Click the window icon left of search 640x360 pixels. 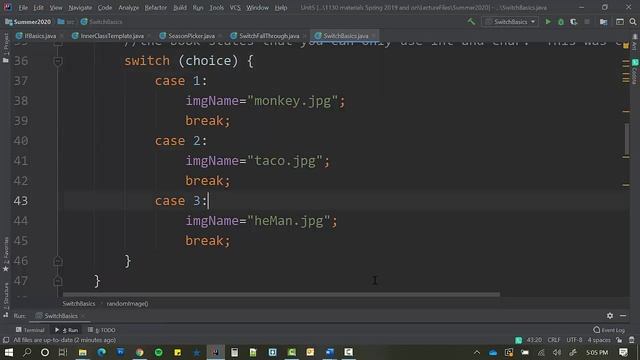point(620,22)
